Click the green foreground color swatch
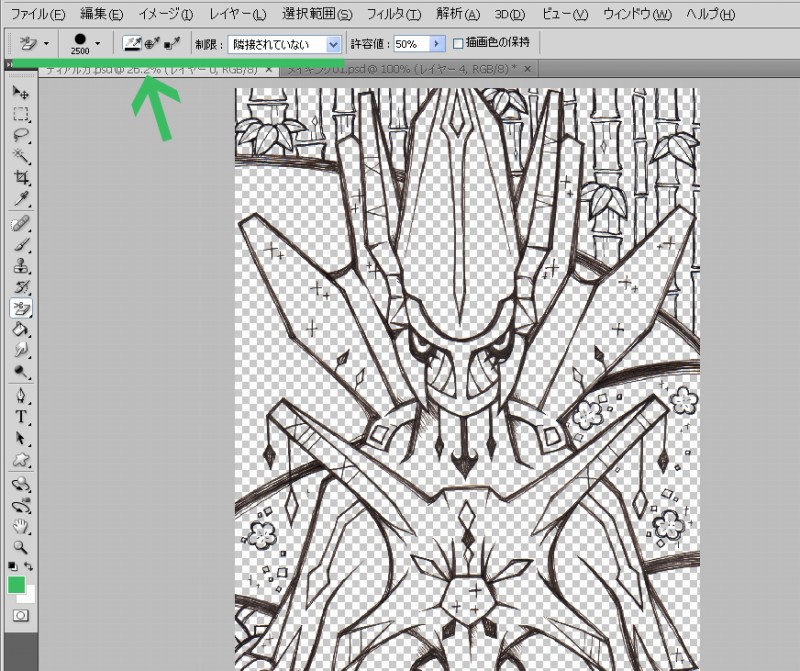This screenshot has height=671, width=800. pos(16,585)
